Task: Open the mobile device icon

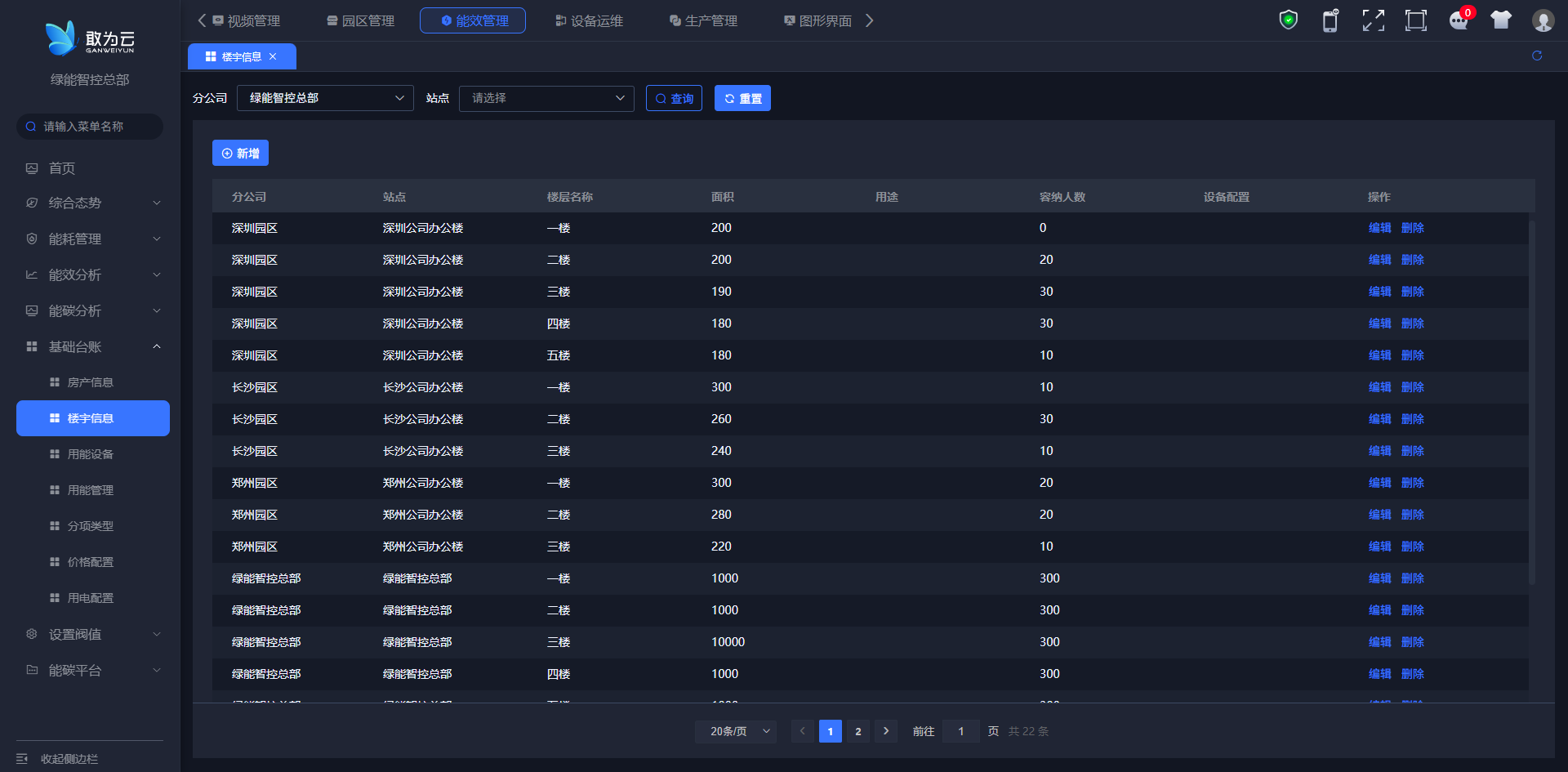Action: point(1330,20)
